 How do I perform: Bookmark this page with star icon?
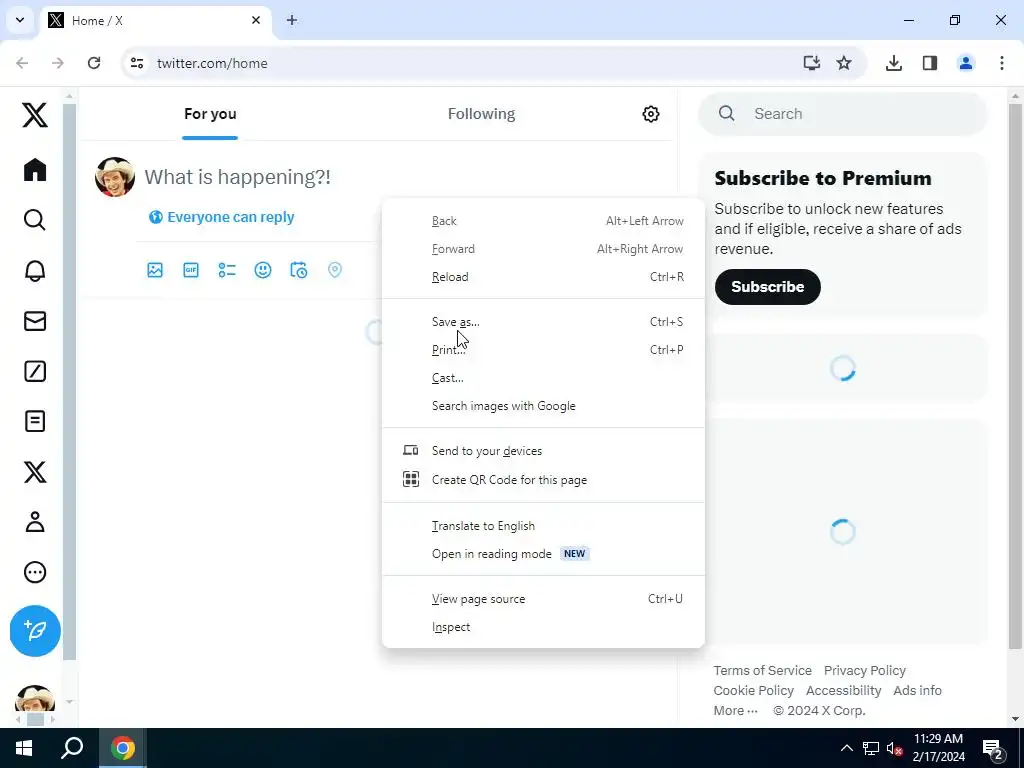click(844, 63)
